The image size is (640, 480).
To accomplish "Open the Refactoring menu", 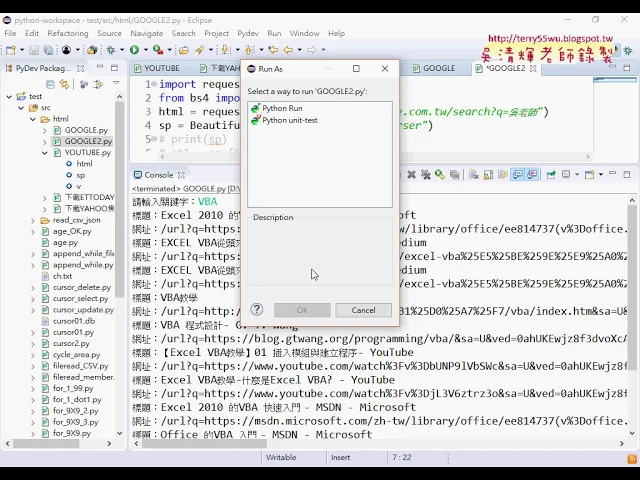I will (68, 33).
